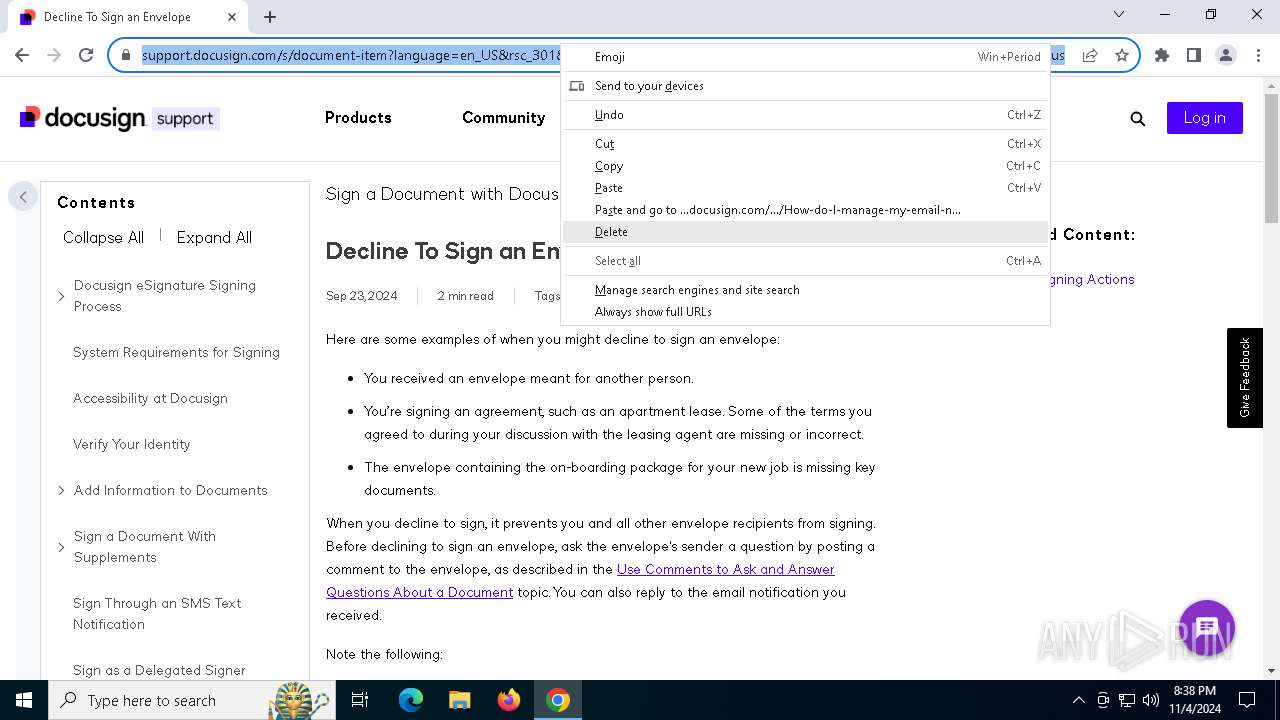
Task: Choose Send to your devices
Action: tap(805, 86)
